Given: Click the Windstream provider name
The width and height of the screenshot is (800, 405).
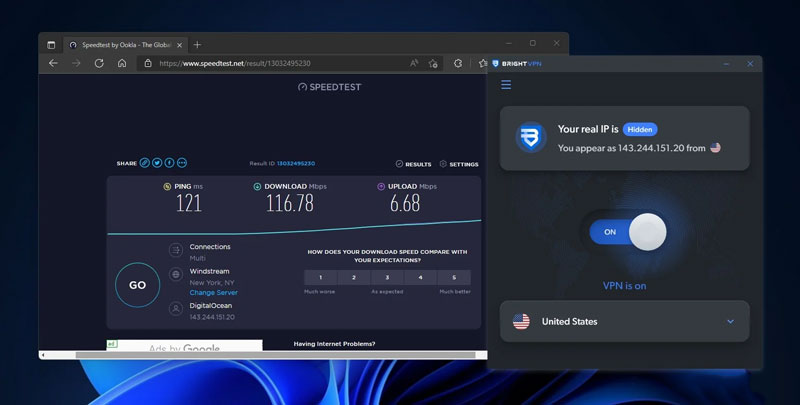Looking at the screenshot, I should click(x=209, y=271).
